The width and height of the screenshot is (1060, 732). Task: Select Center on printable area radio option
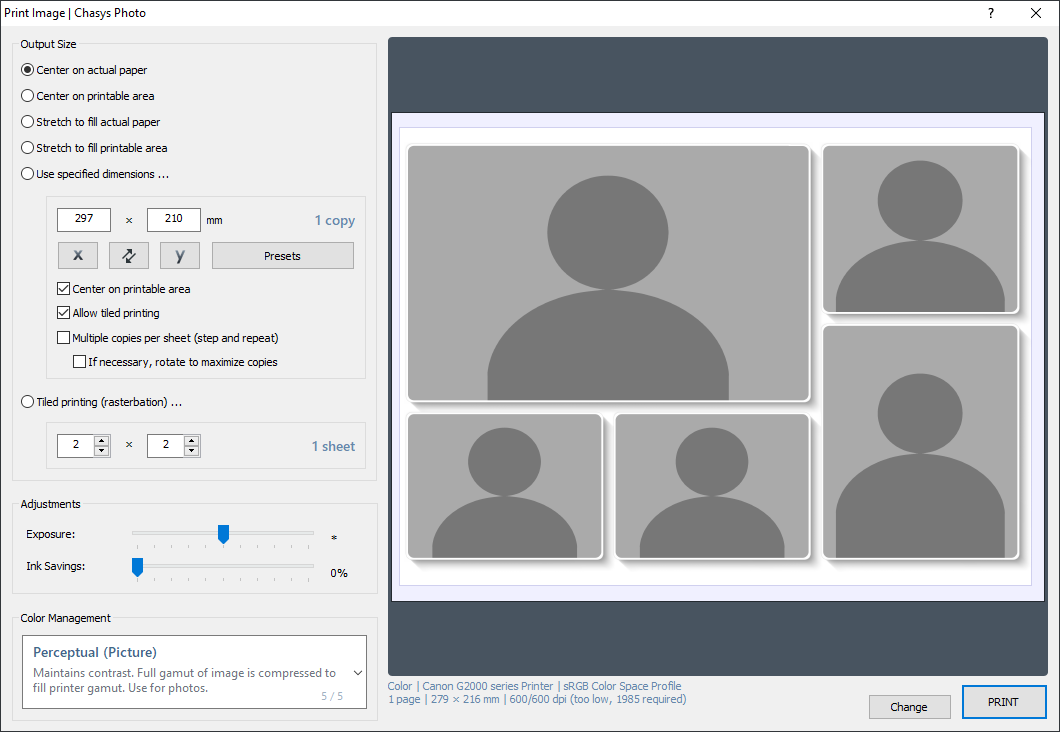coord(28,96)
